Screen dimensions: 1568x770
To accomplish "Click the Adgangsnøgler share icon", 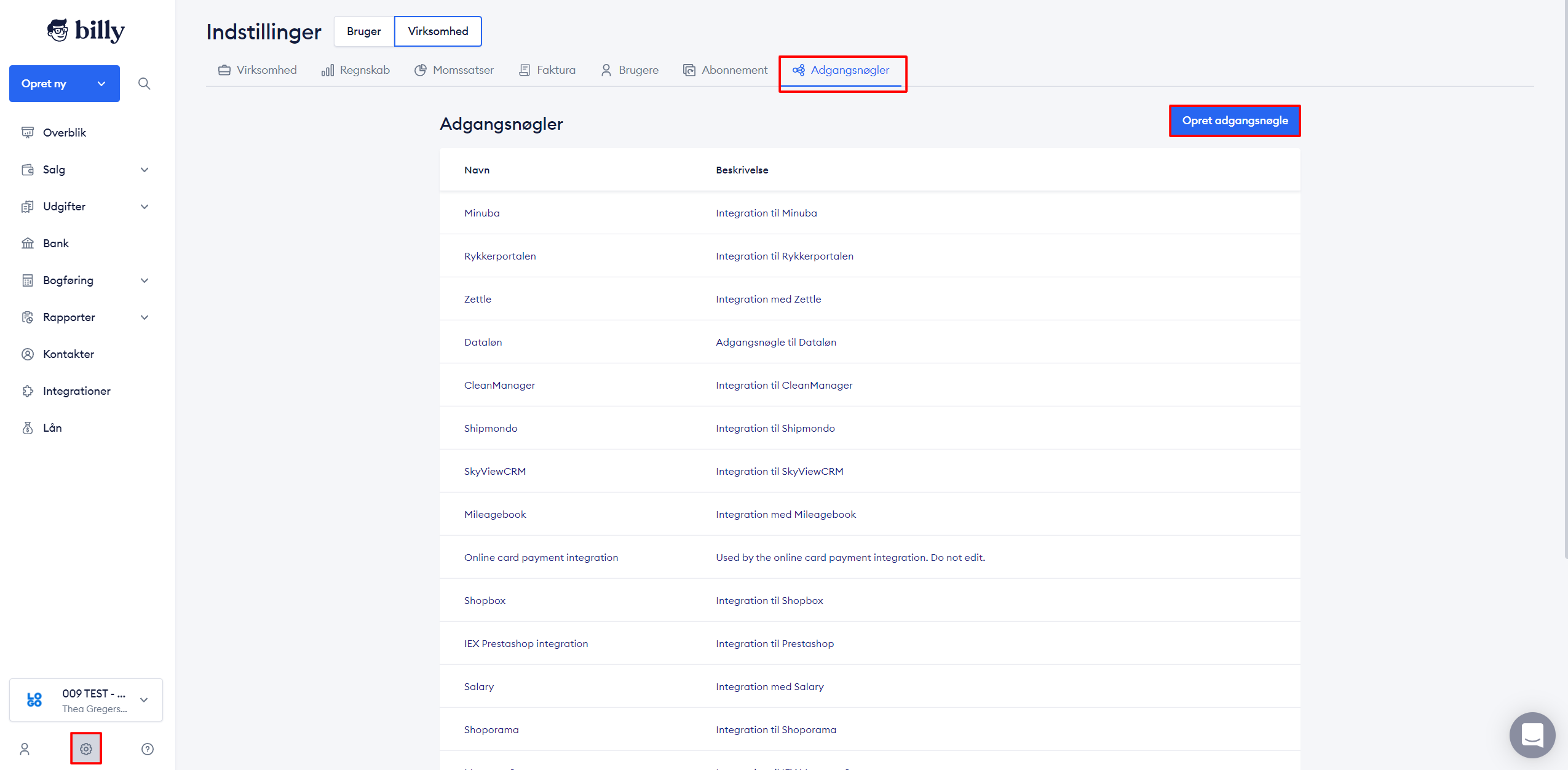I will (799, 70).
